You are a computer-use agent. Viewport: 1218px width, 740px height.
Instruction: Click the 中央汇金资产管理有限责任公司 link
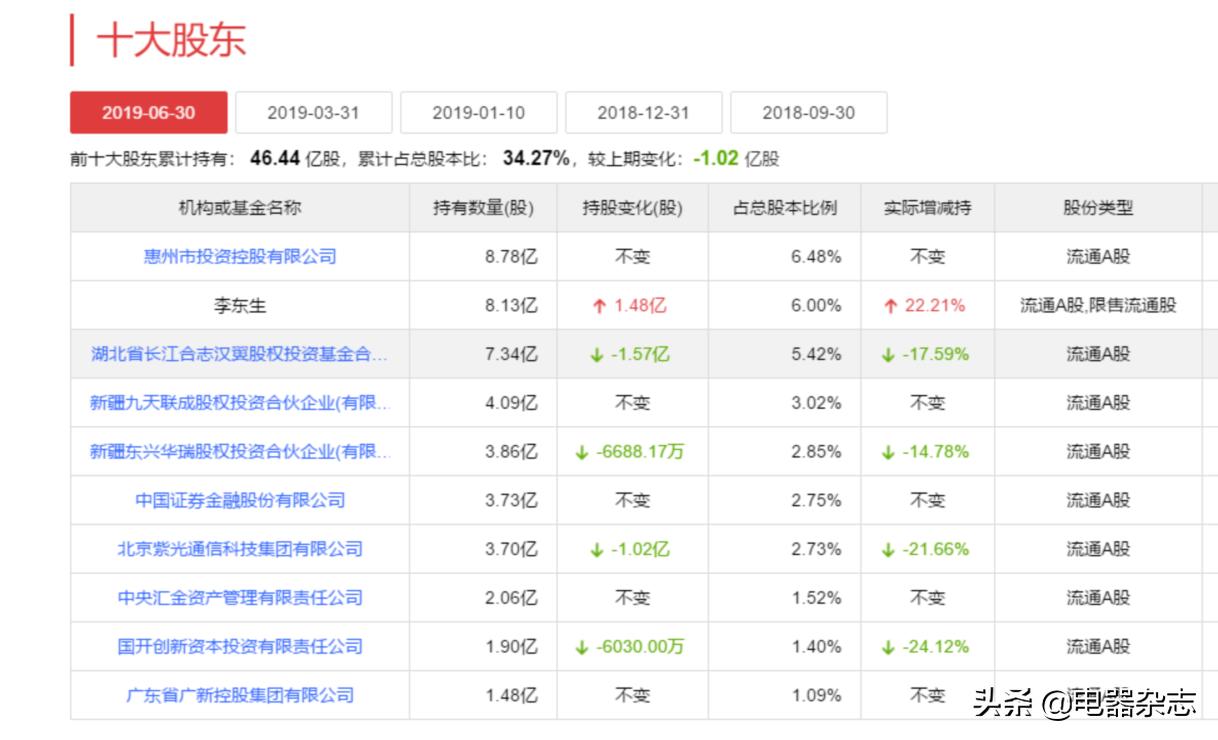[x=242, y=597]
